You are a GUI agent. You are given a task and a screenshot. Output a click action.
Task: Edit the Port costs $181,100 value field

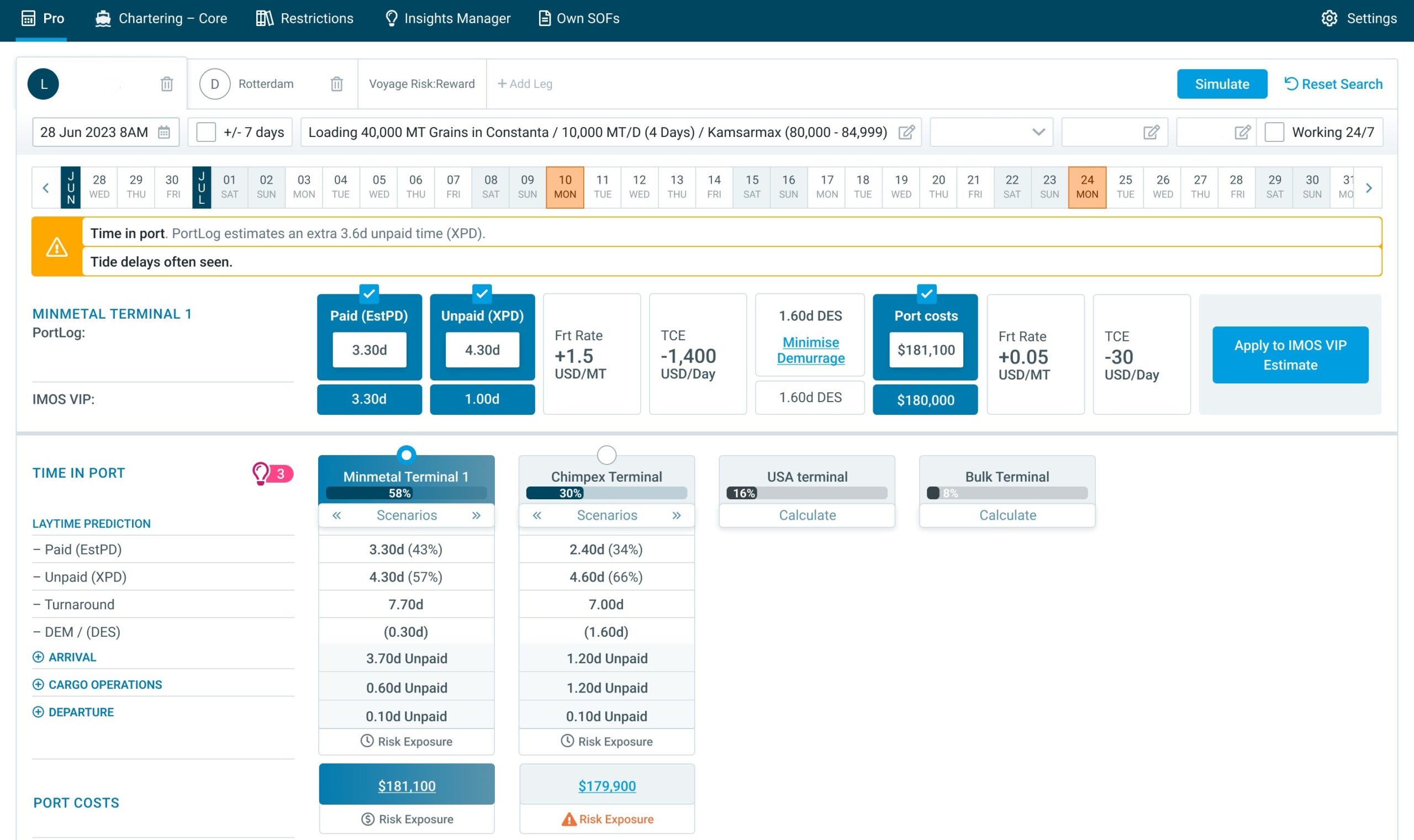(926, 350)
